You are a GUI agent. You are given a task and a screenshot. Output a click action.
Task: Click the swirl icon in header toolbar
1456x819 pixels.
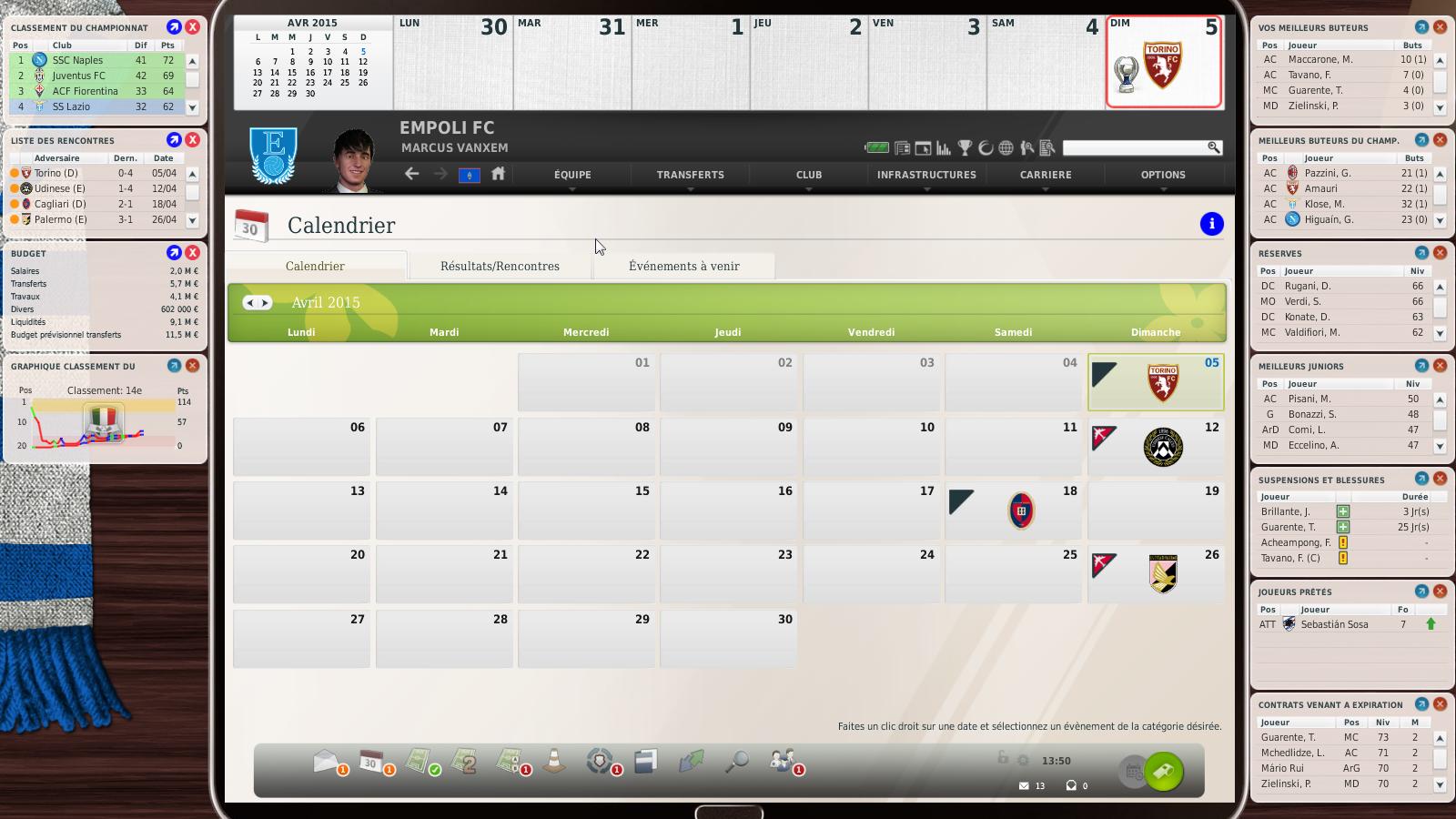(986, 147)
